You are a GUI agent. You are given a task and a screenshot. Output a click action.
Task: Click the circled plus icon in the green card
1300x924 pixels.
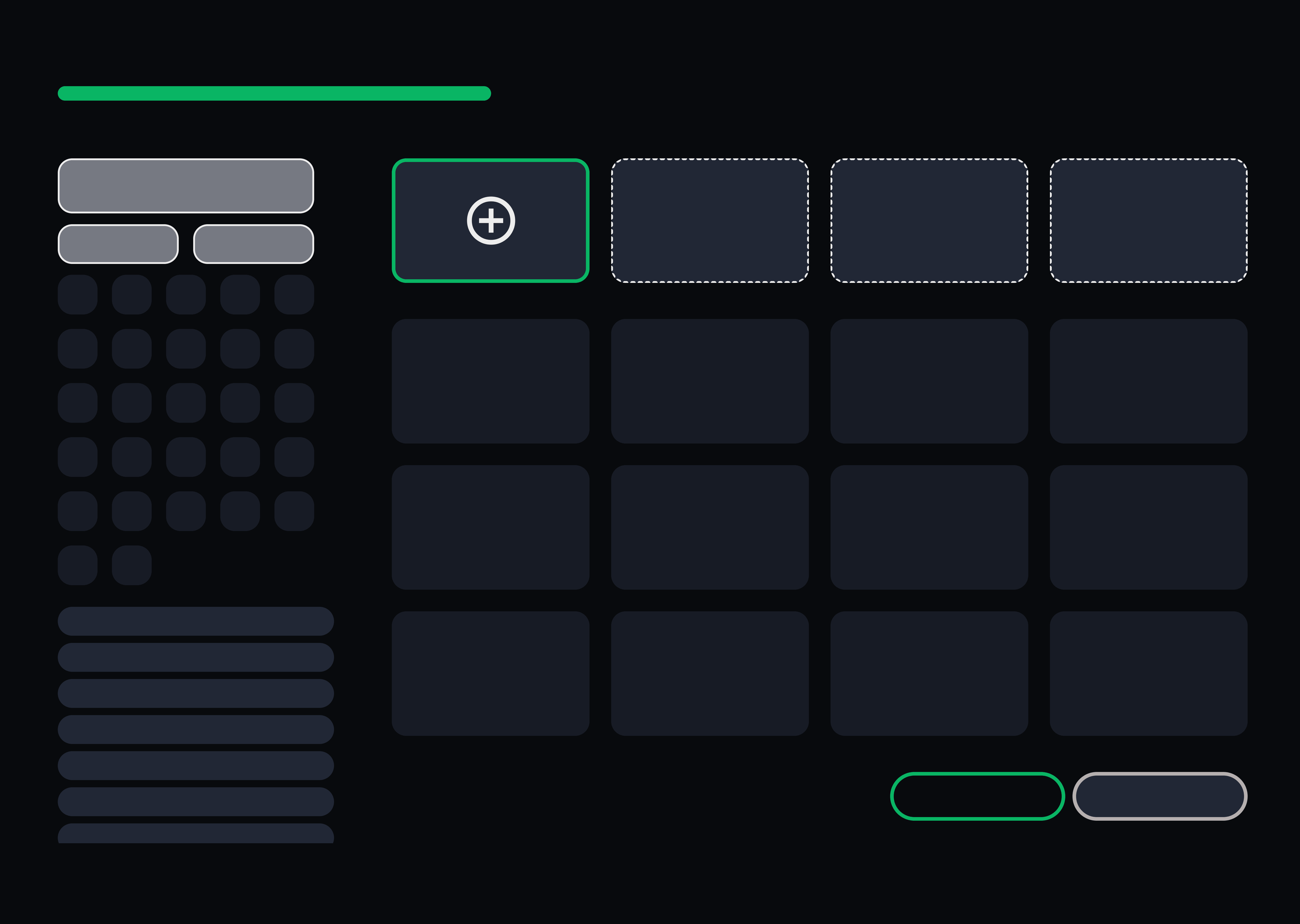(x=491, y=221)
